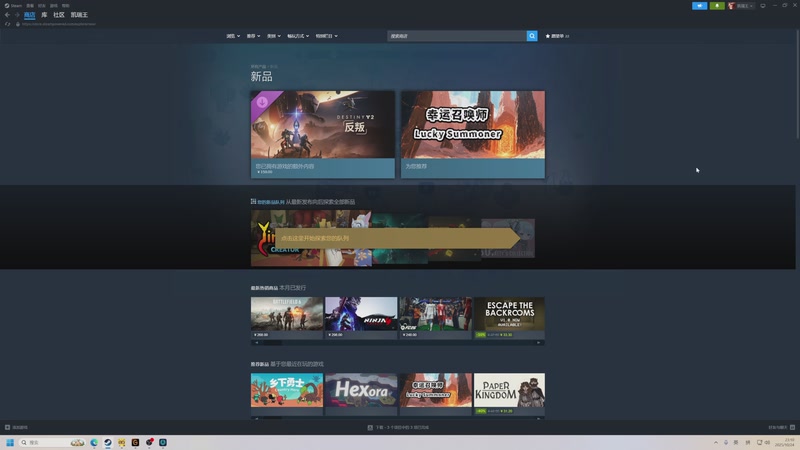Open the blue announcements megaphone button

[x=699, y=6]
